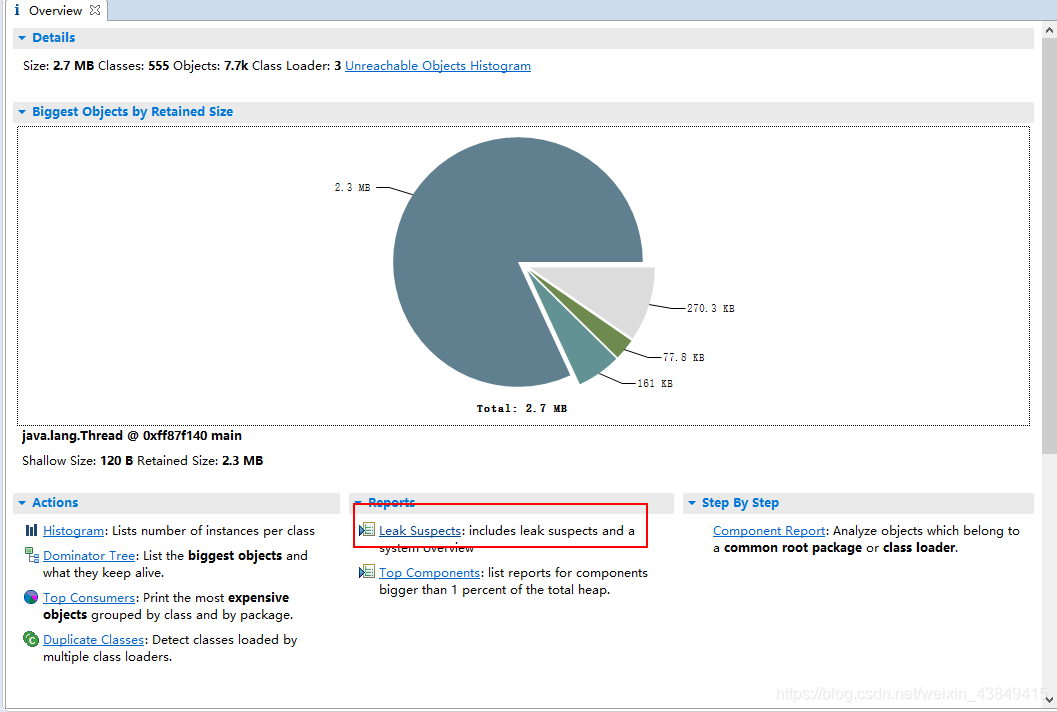Click the Top Components report icon
Screen dimensions: 1057x712
coord(367,572)
